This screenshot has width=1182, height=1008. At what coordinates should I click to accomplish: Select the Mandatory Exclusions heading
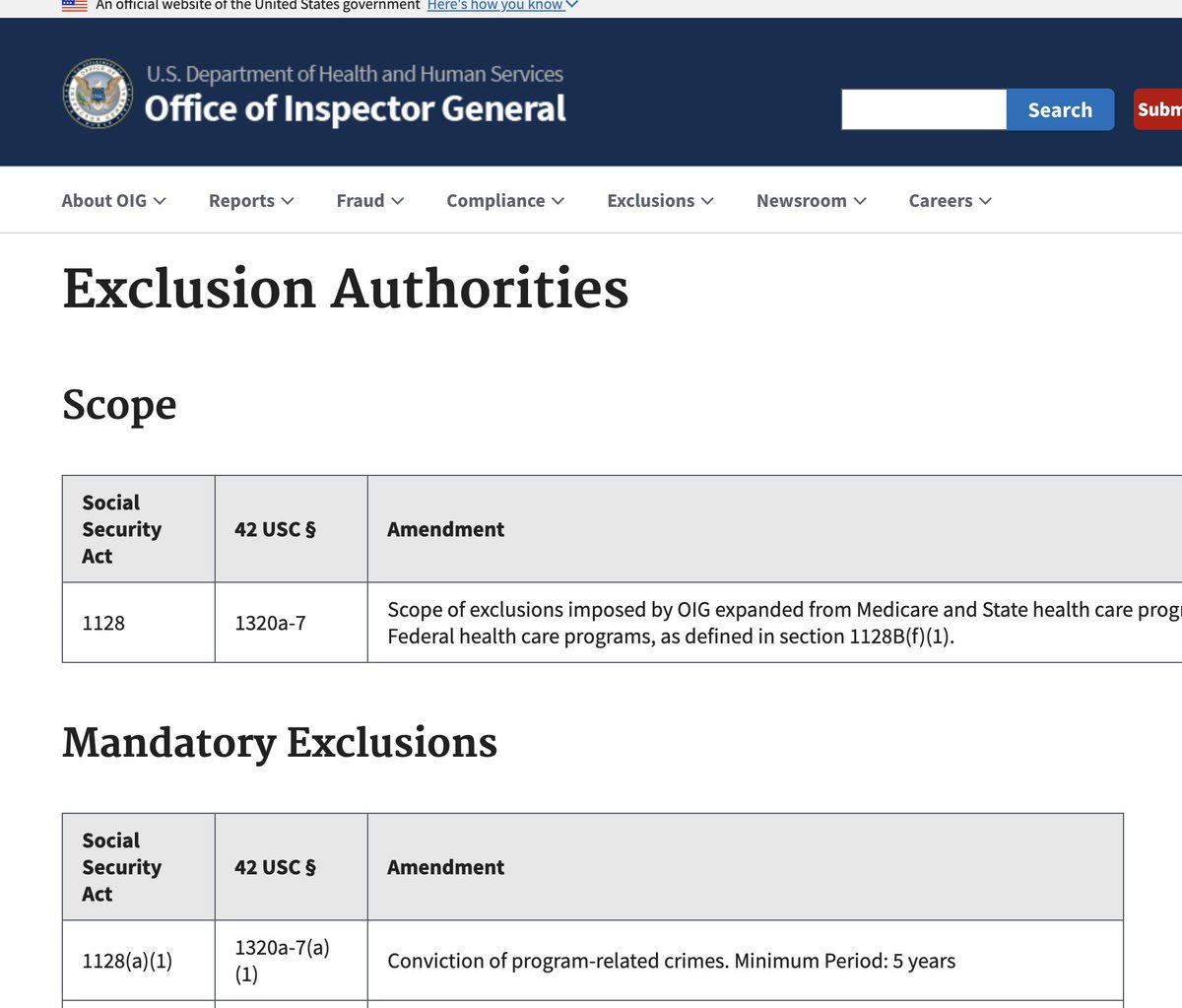pos(280,743)
